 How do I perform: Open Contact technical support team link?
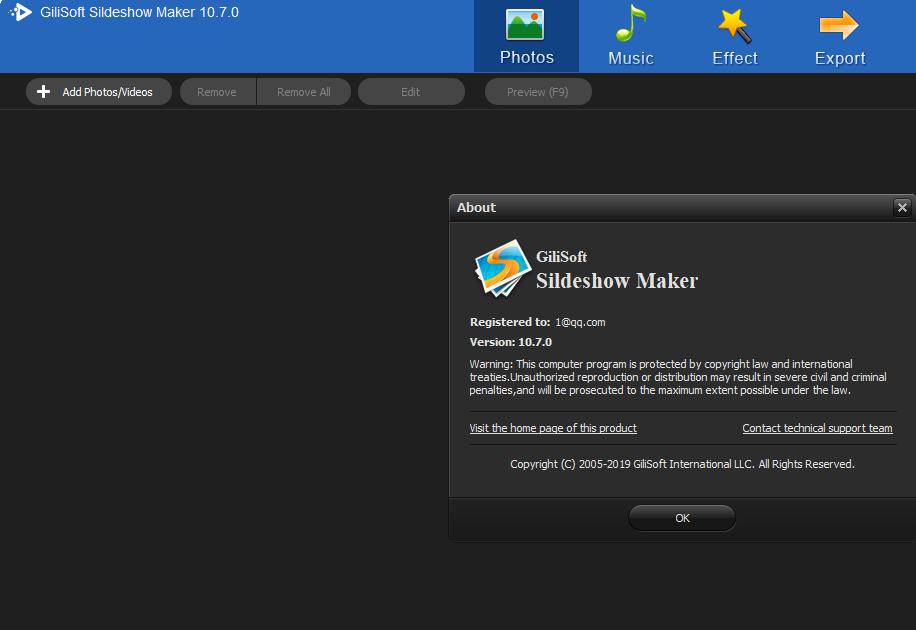point(817,428)
